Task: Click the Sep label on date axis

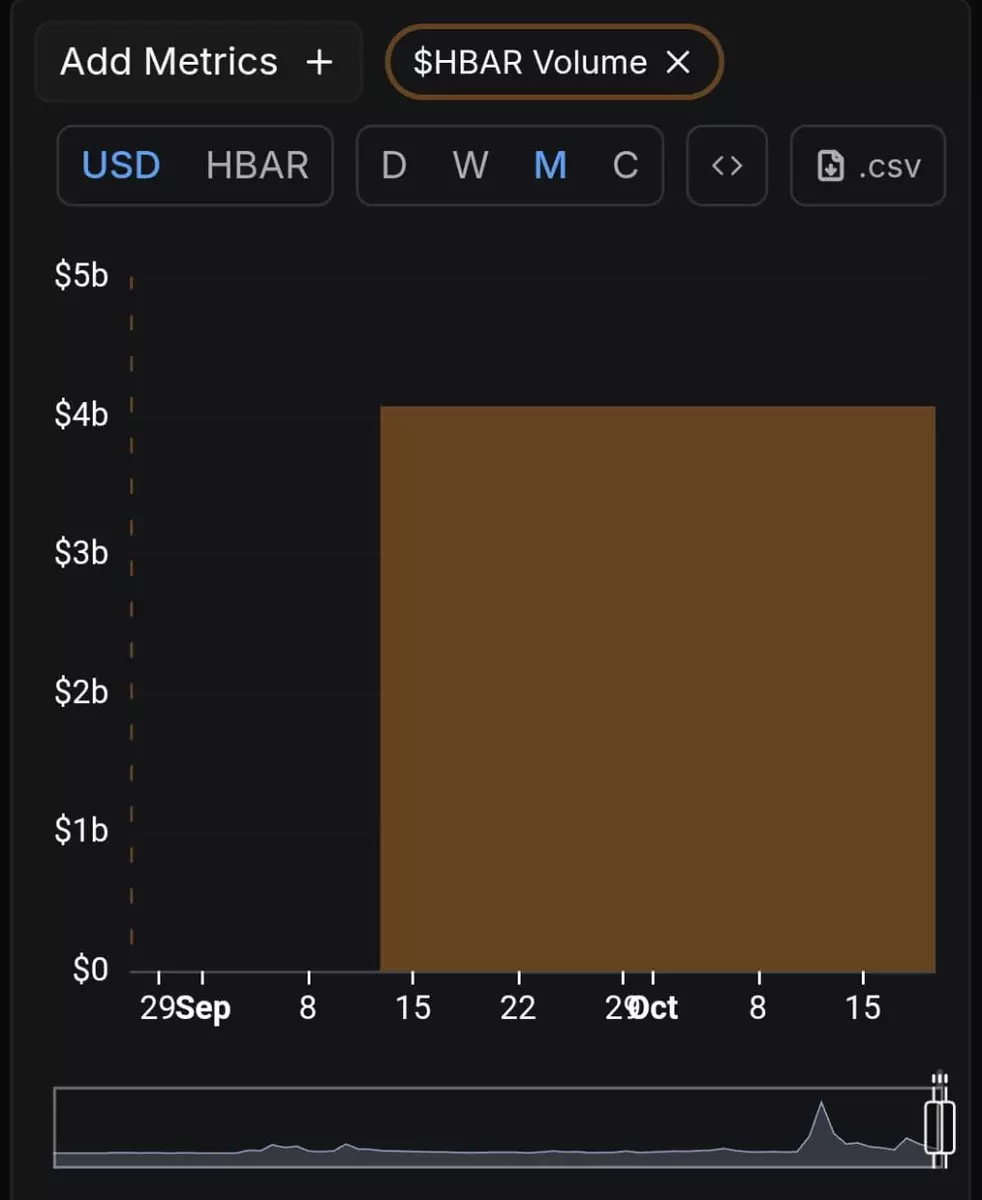Action: pos(203,1008)
